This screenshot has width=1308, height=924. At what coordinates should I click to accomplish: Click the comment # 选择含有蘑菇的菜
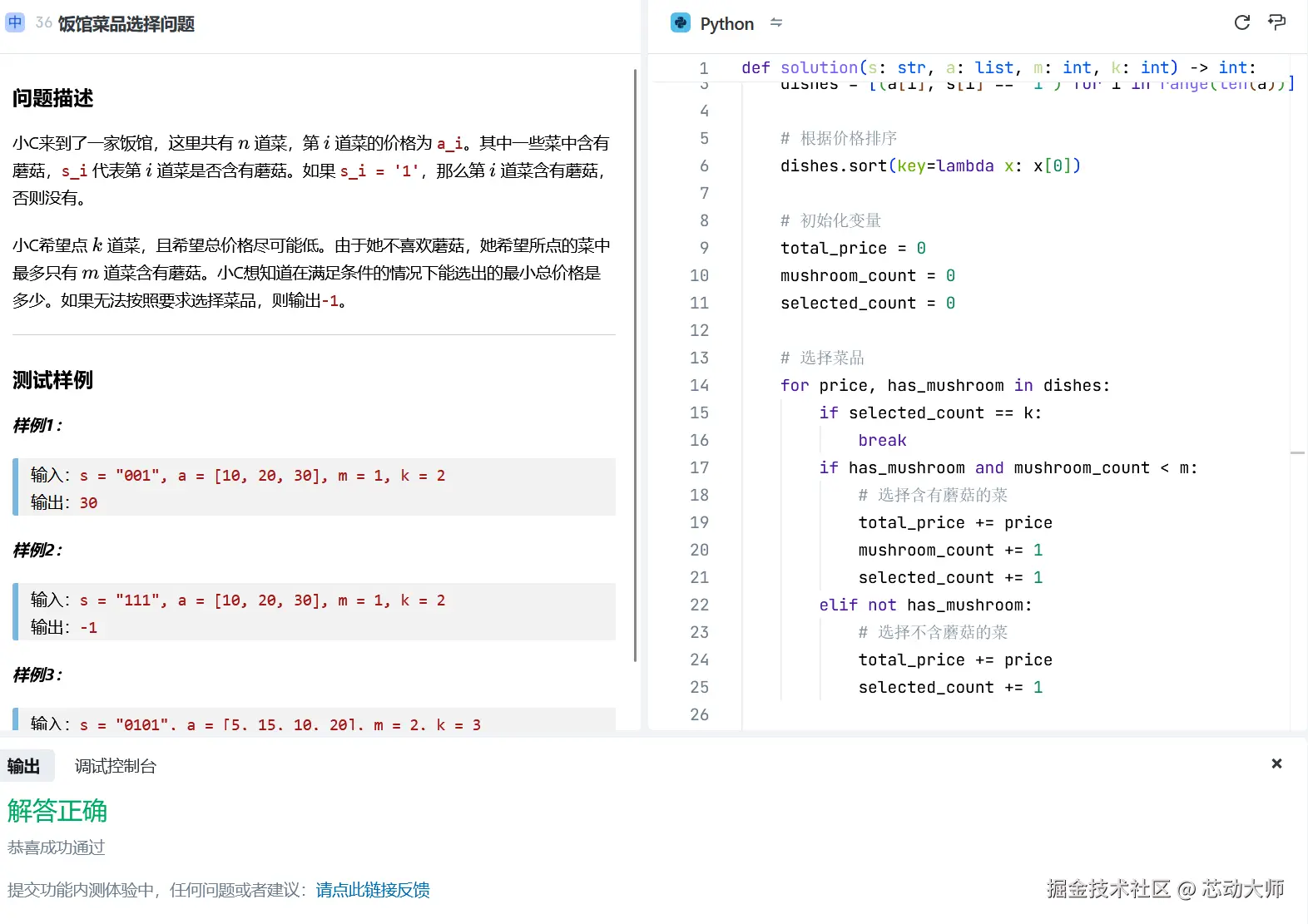933,495
